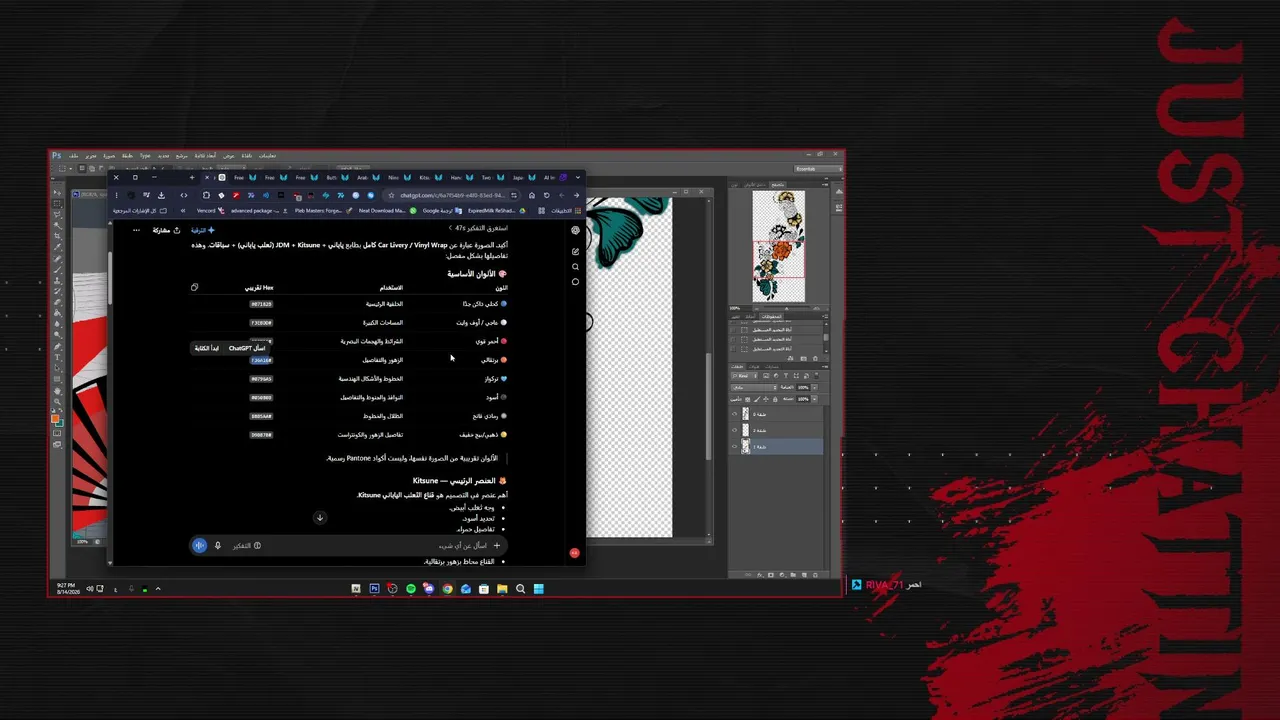This screenshot has width=1280, height=720.
Task: Add a layer mask
Action: coord(771,575)
